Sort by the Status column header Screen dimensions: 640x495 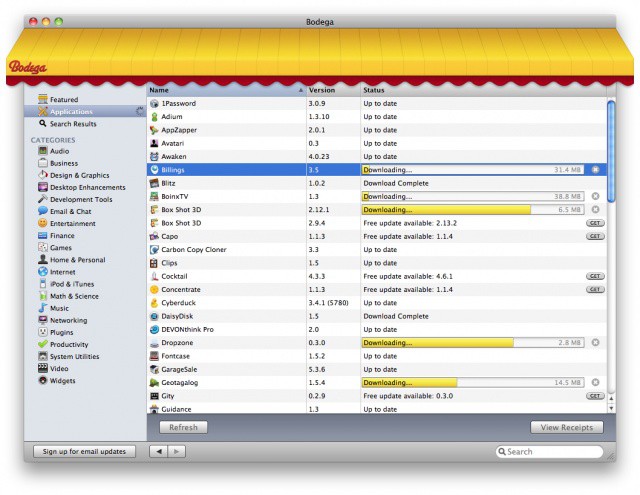coord(480,90)
